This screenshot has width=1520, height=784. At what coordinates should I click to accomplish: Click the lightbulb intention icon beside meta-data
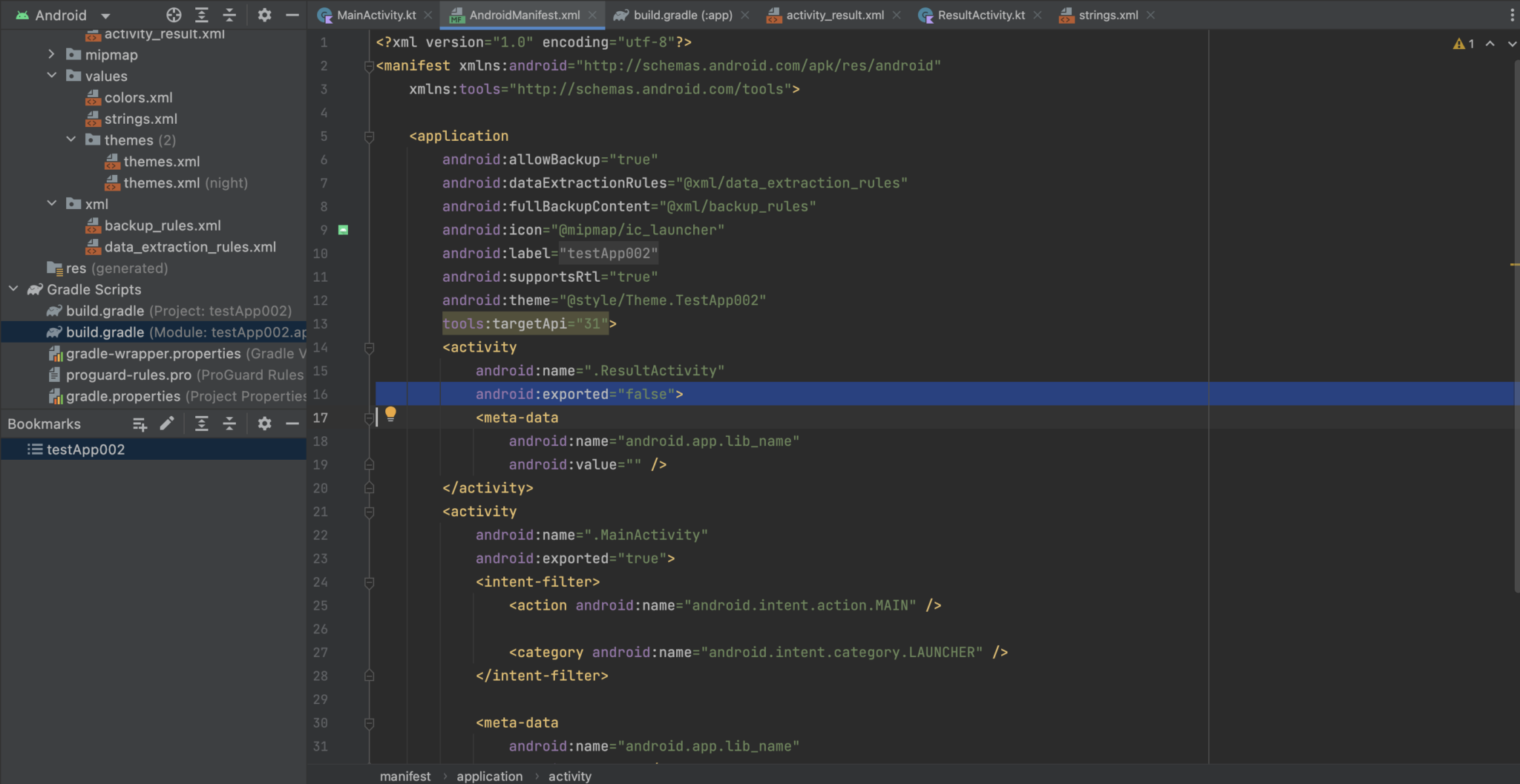391,414
